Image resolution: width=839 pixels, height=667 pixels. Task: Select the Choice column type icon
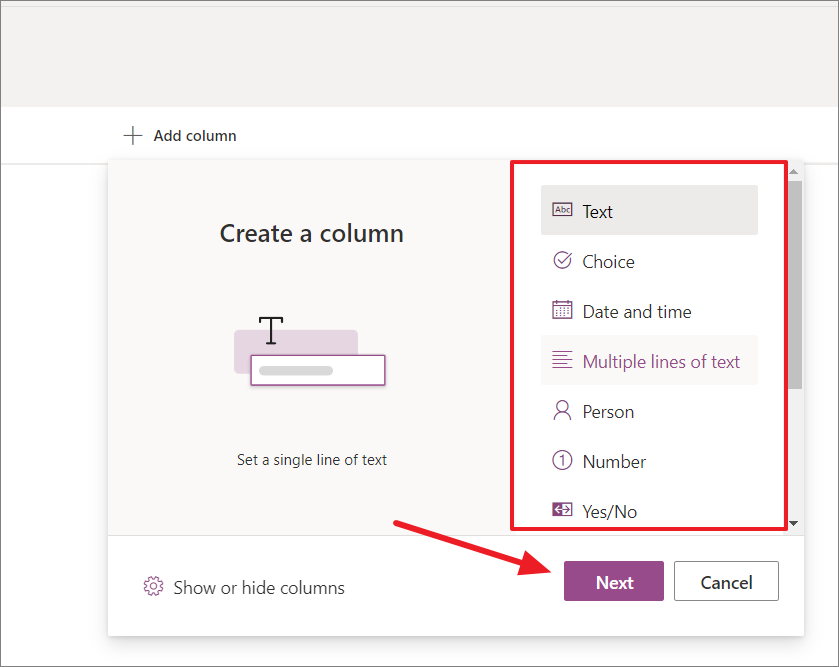click(563, 261)
